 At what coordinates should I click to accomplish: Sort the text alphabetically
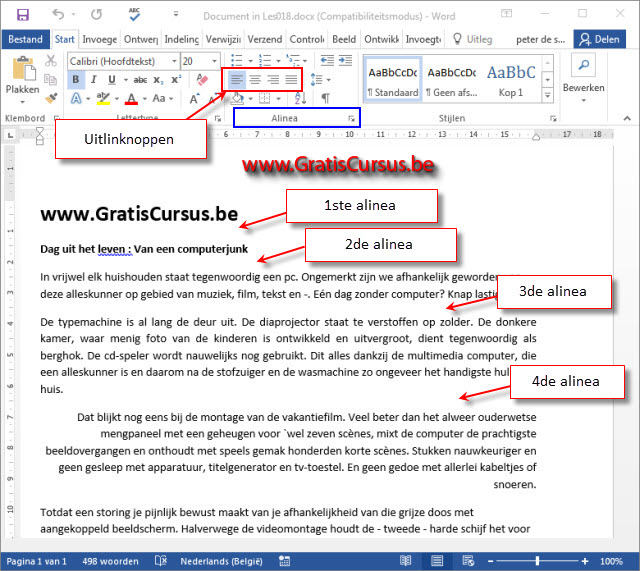point(300,98)
